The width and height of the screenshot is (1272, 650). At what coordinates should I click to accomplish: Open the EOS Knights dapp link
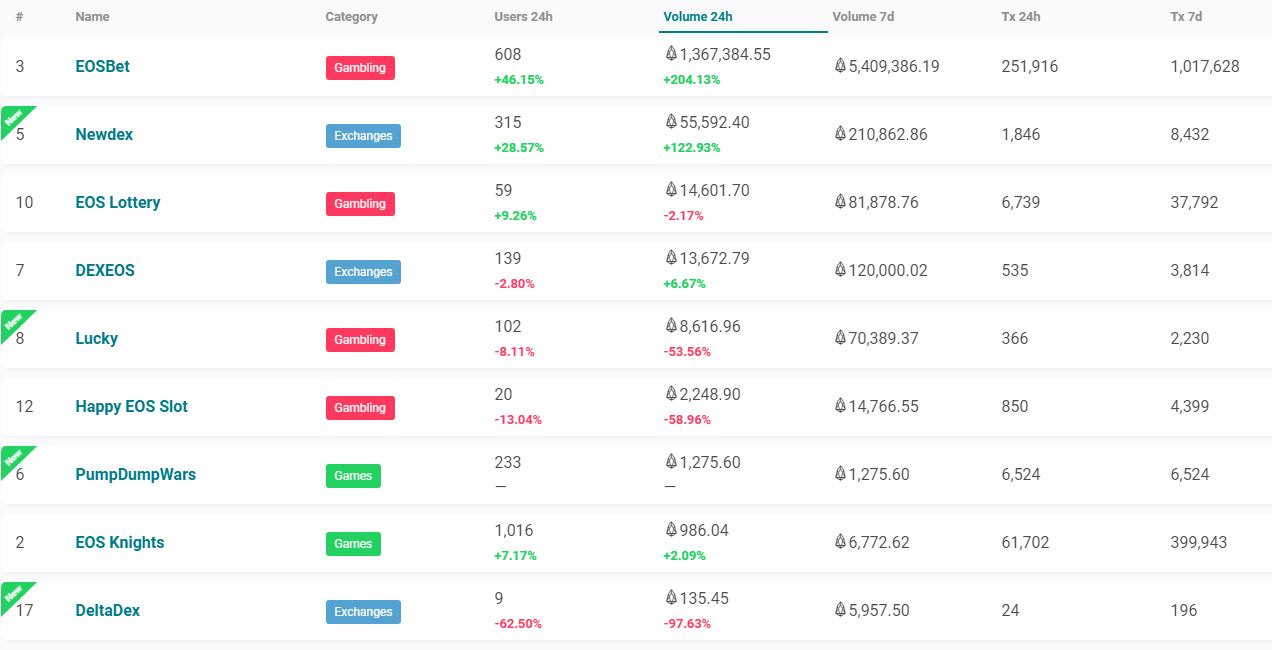coord(120,542)
